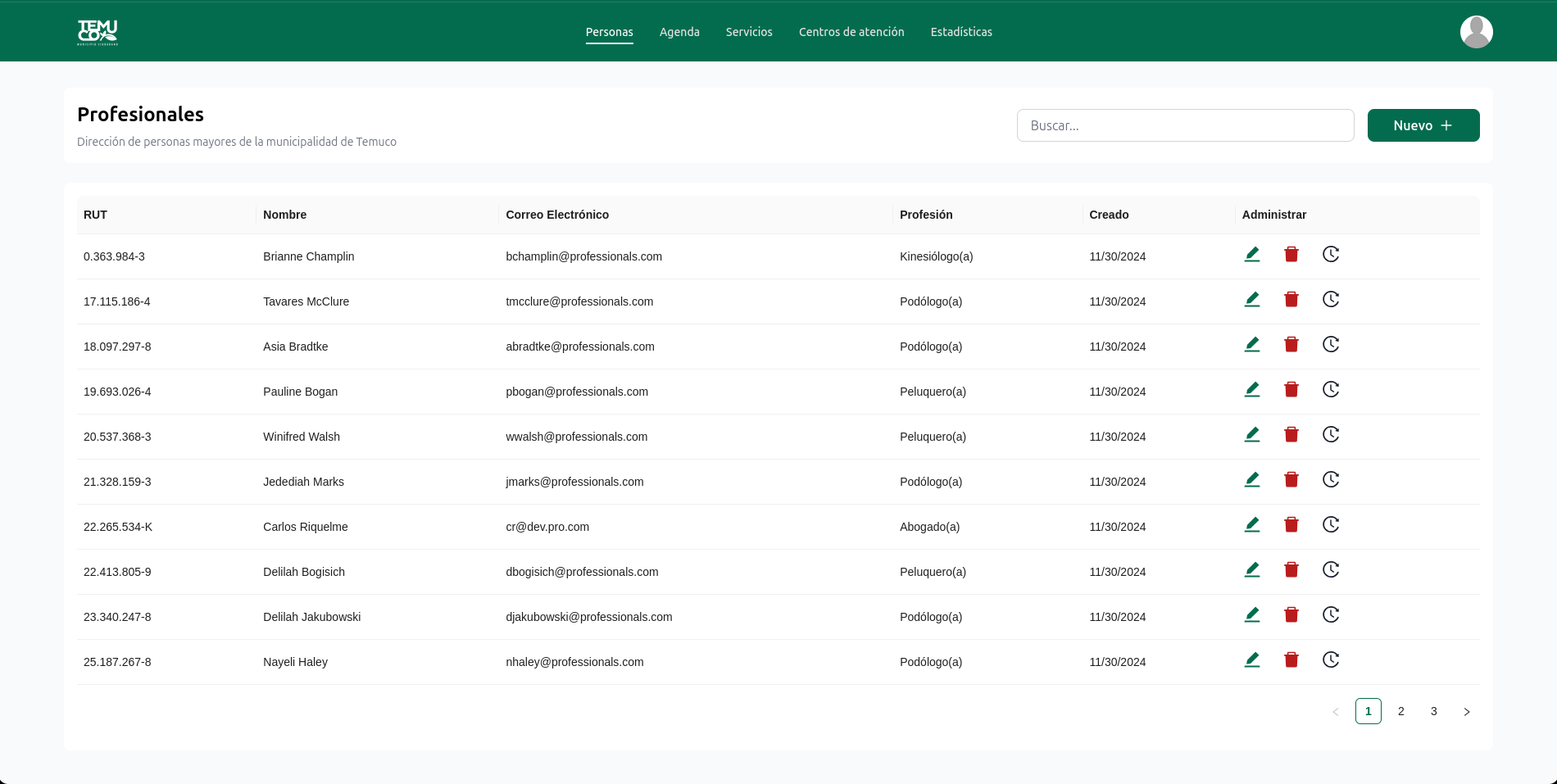Click the previous page arrow
This screenshot has width=1557, height=784.
1336,711
